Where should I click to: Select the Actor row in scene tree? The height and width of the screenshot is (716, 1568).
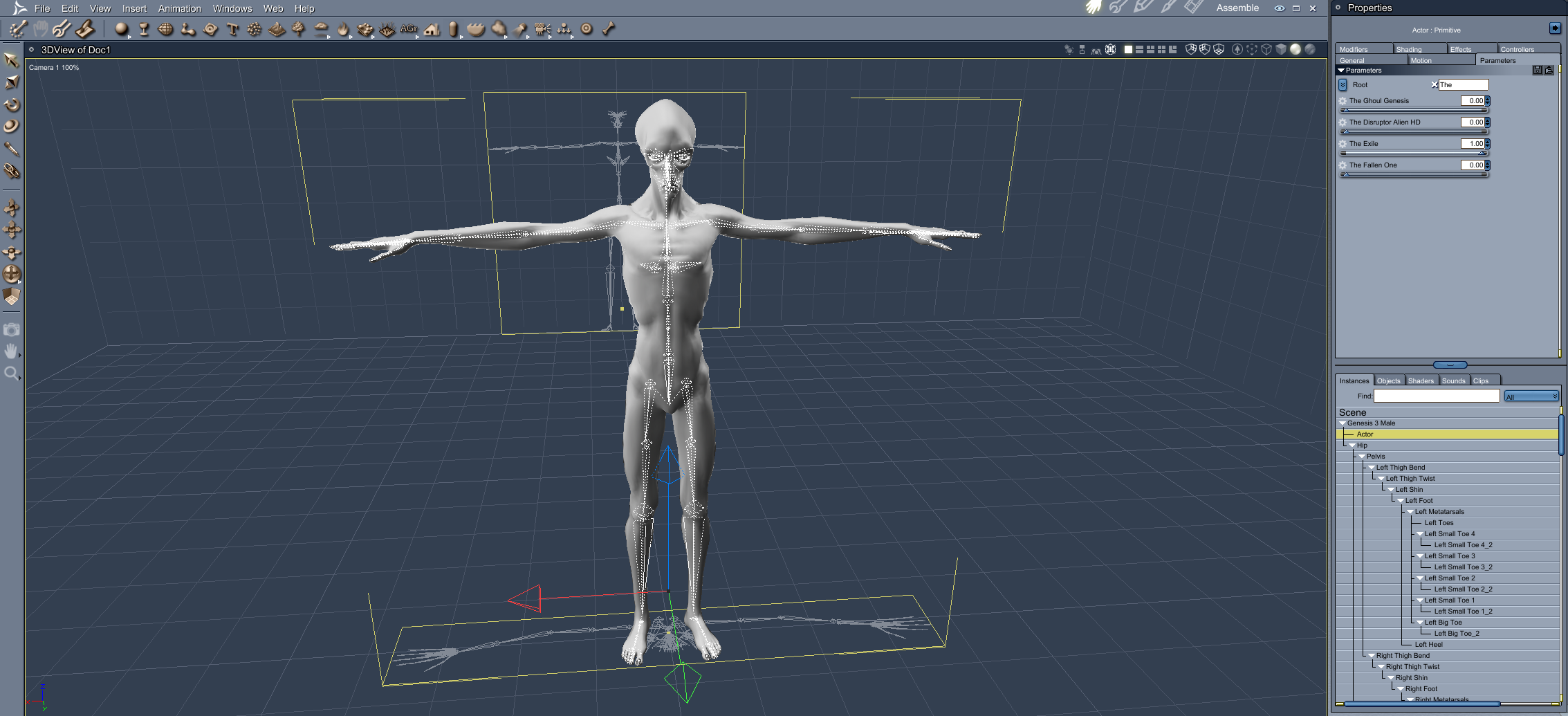click(x=1447, y=434)
